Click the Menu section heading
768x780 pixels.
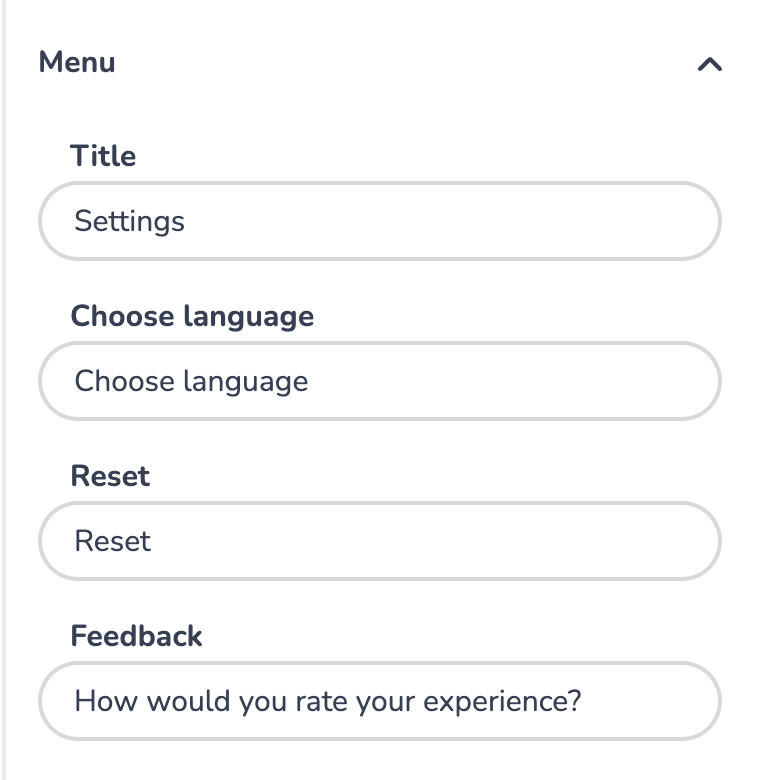(x=77, y=63)
